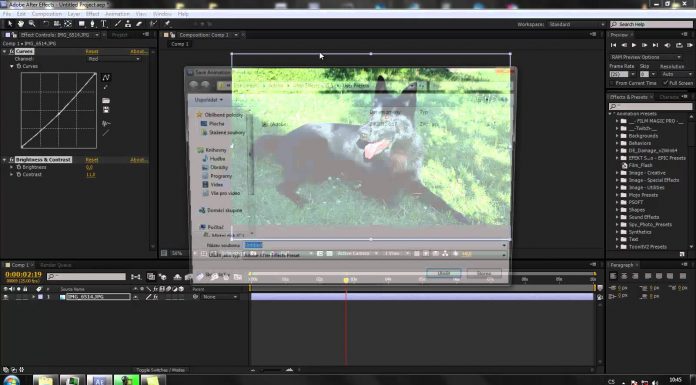
Task: Open Workspace dropdown set to Standard
Action: tap(576, 24)
